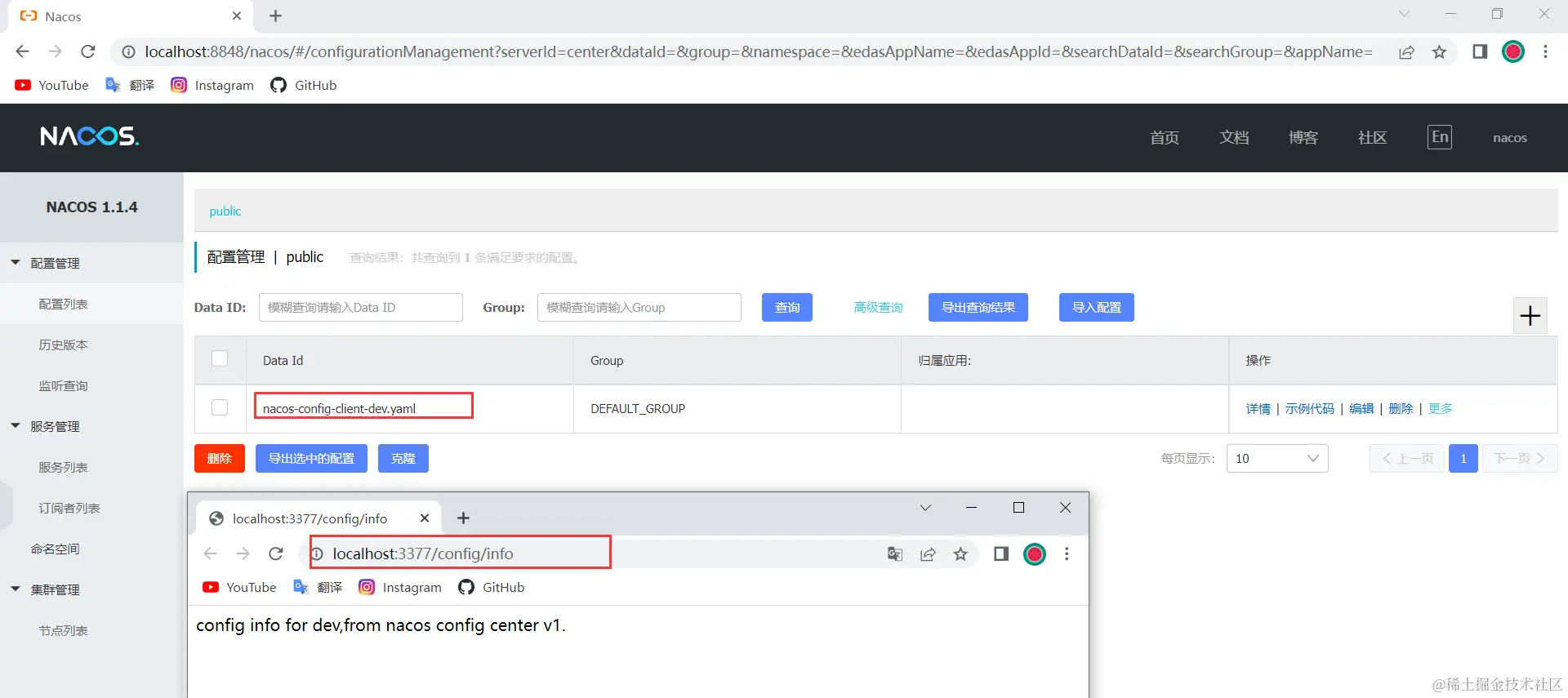1568x698 pixels.
Task: Click the red 删除 button below the table
Action: [x=220, y=459]
